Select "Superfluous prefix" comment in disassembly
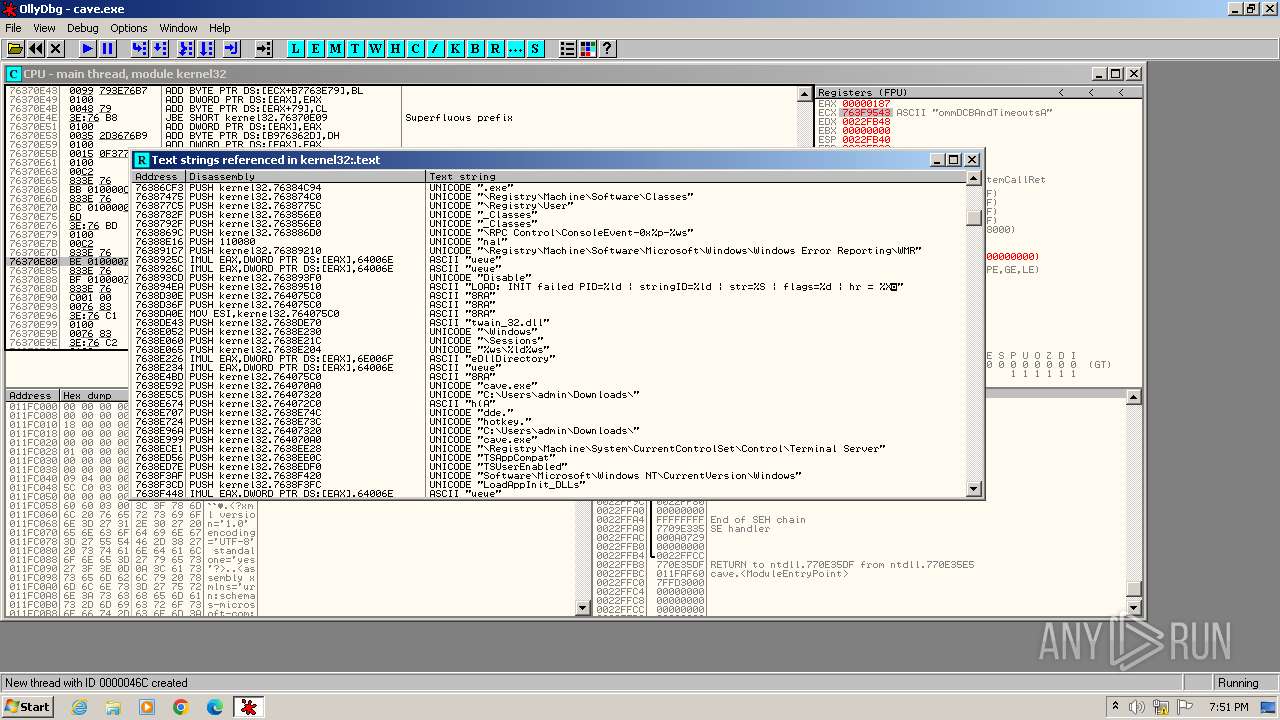This screenshot has height=720, width=1280. (459, 118)
